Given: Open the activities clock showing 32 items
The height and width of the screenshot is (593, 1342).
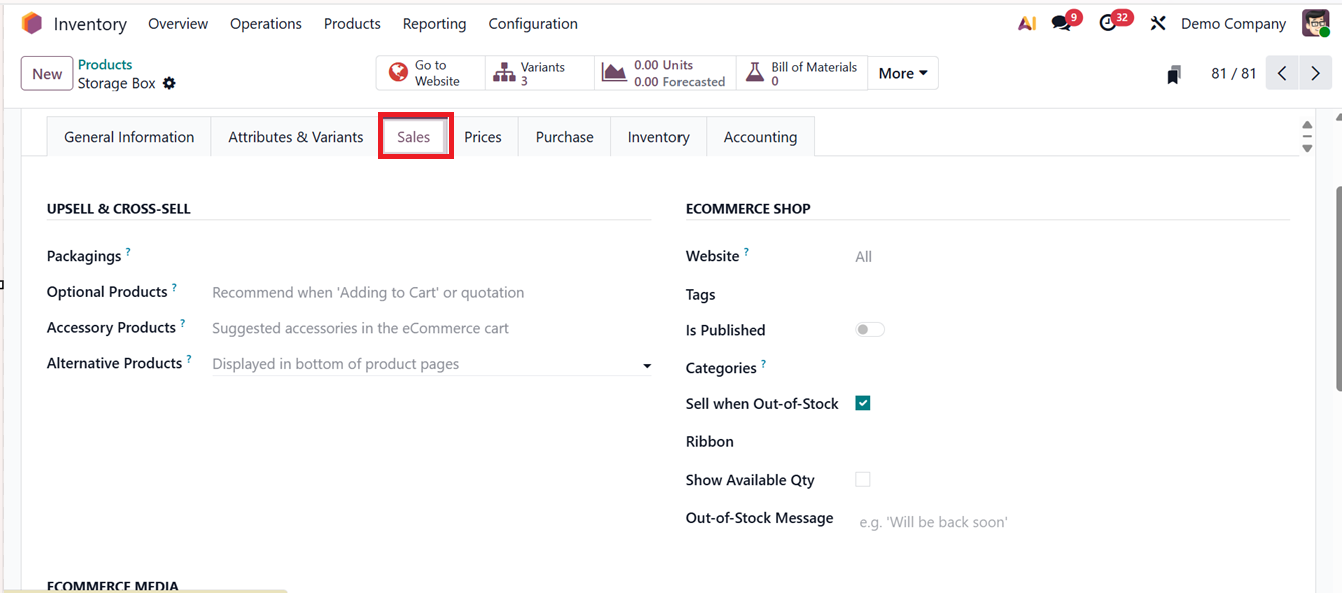Looking at the screenshot, I should pos(1107,22).
